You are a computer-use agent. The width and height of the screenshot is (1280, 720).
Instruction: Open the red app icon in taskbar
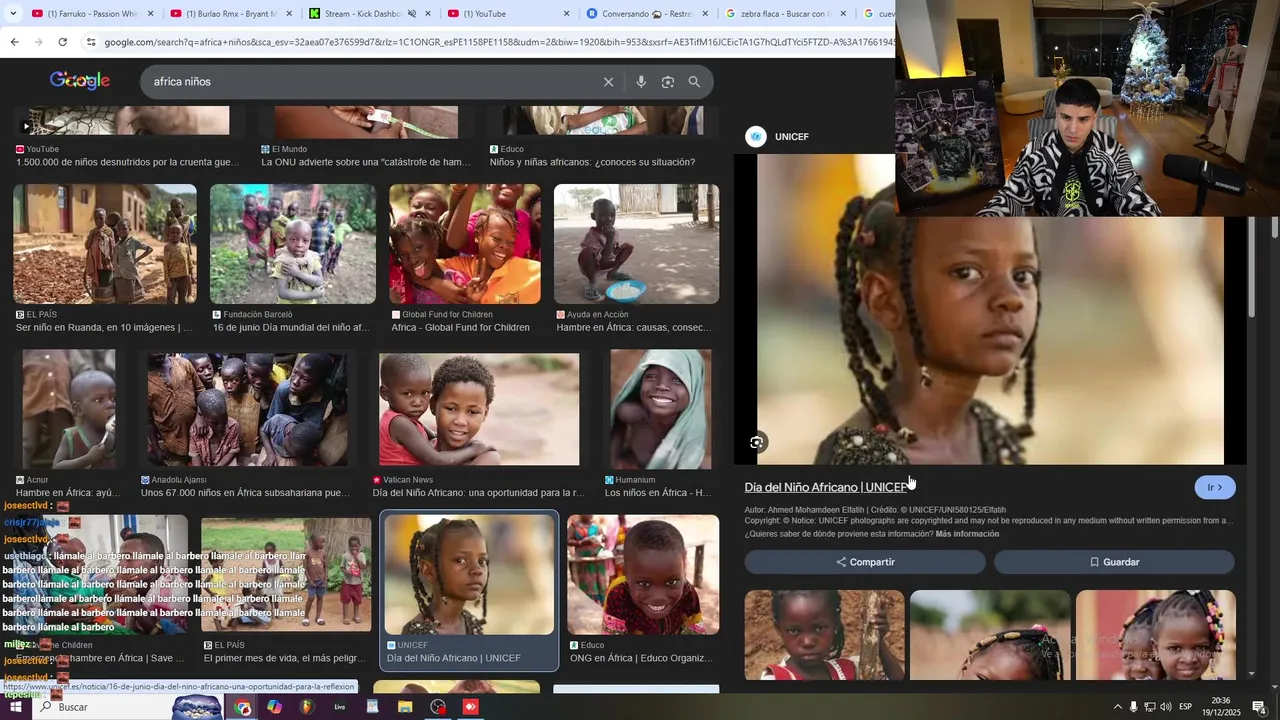click(470, 707)
